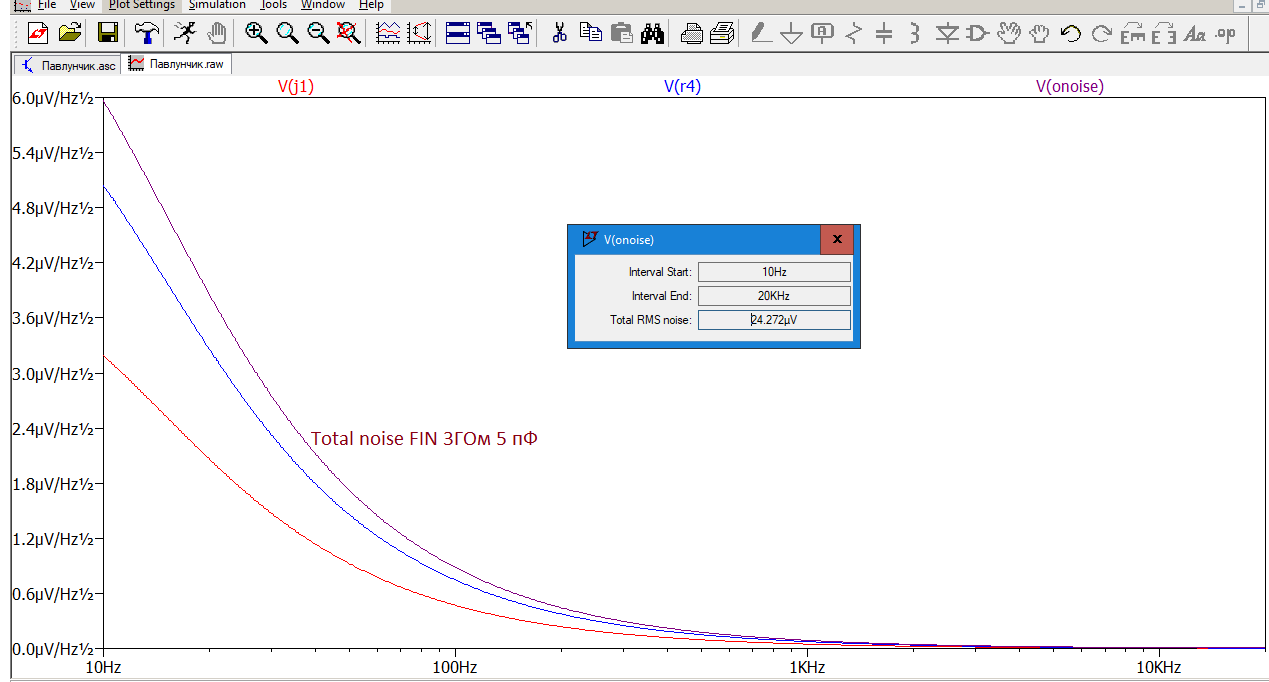Click the 3.0µV/Hz½ vertical axis label
The image size is (1269, 682).
click(x=53, y=374)
